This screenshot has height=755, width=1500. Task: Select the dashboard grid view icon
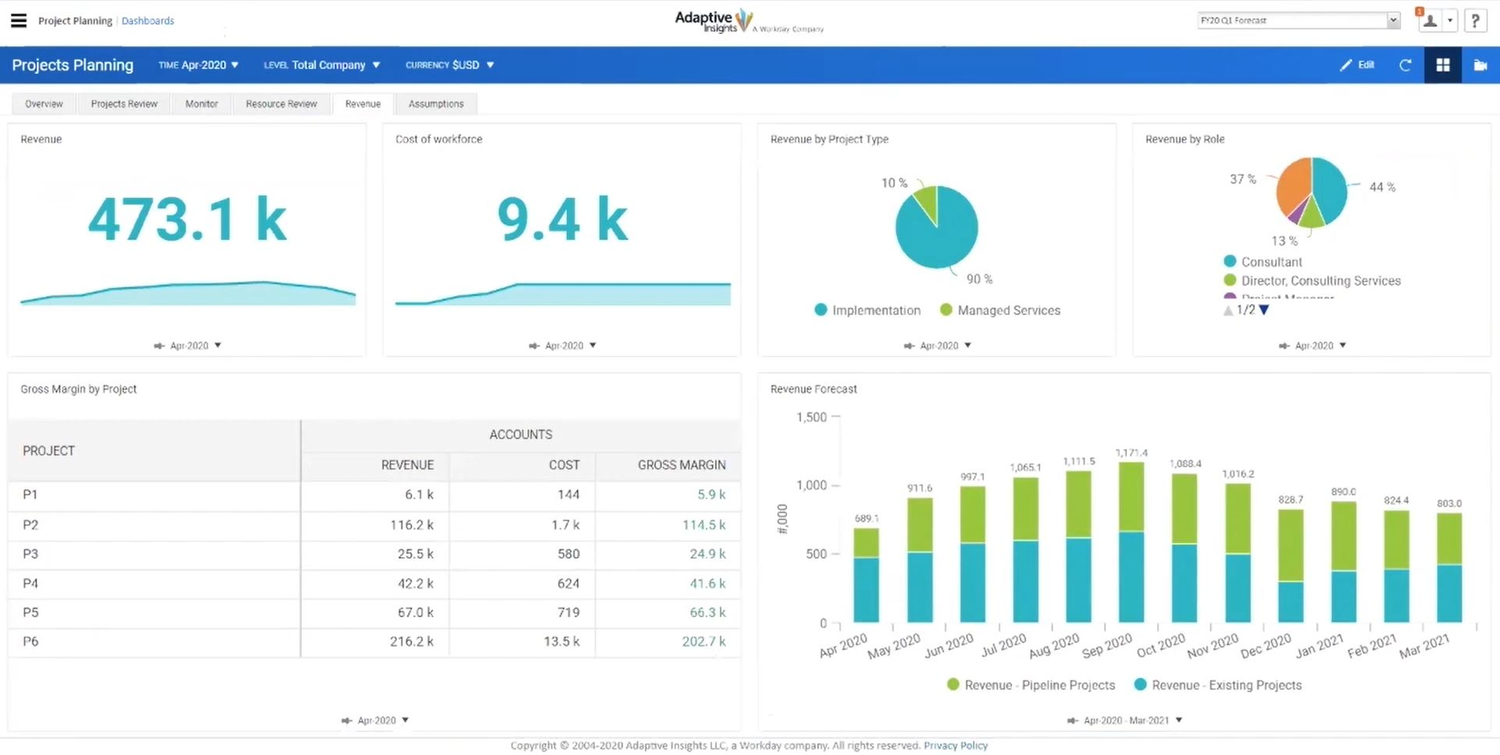tap(1442, 65)
